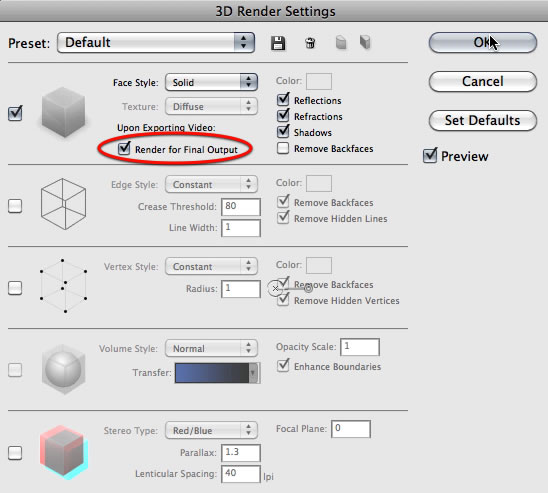Toggle the Reflections checkbox
Viewport: 548px width, 493px height.
pos(283,100)
